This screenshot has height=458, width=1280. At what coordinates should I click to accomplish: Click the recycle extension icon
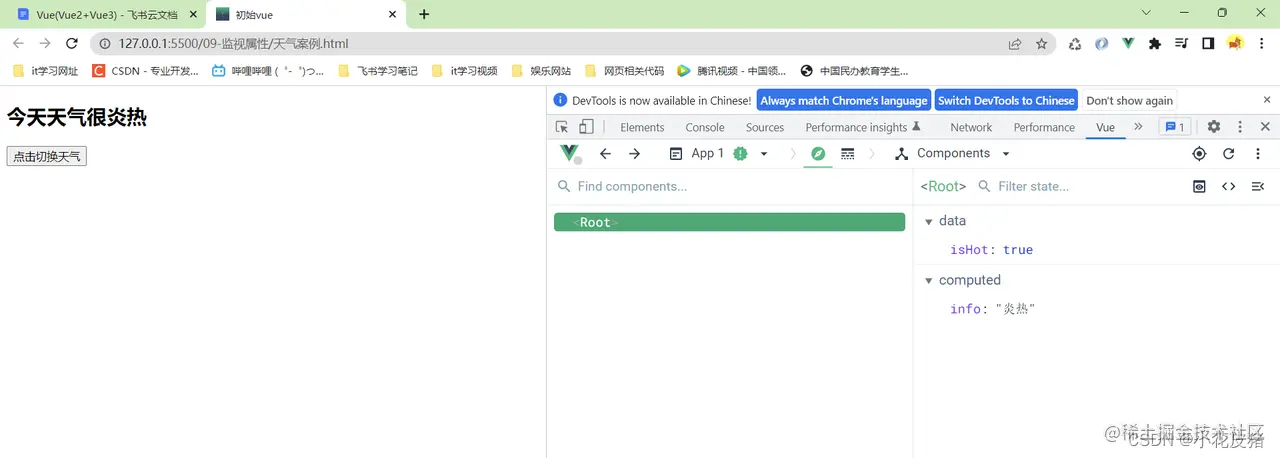click(x=1075, y=44)
